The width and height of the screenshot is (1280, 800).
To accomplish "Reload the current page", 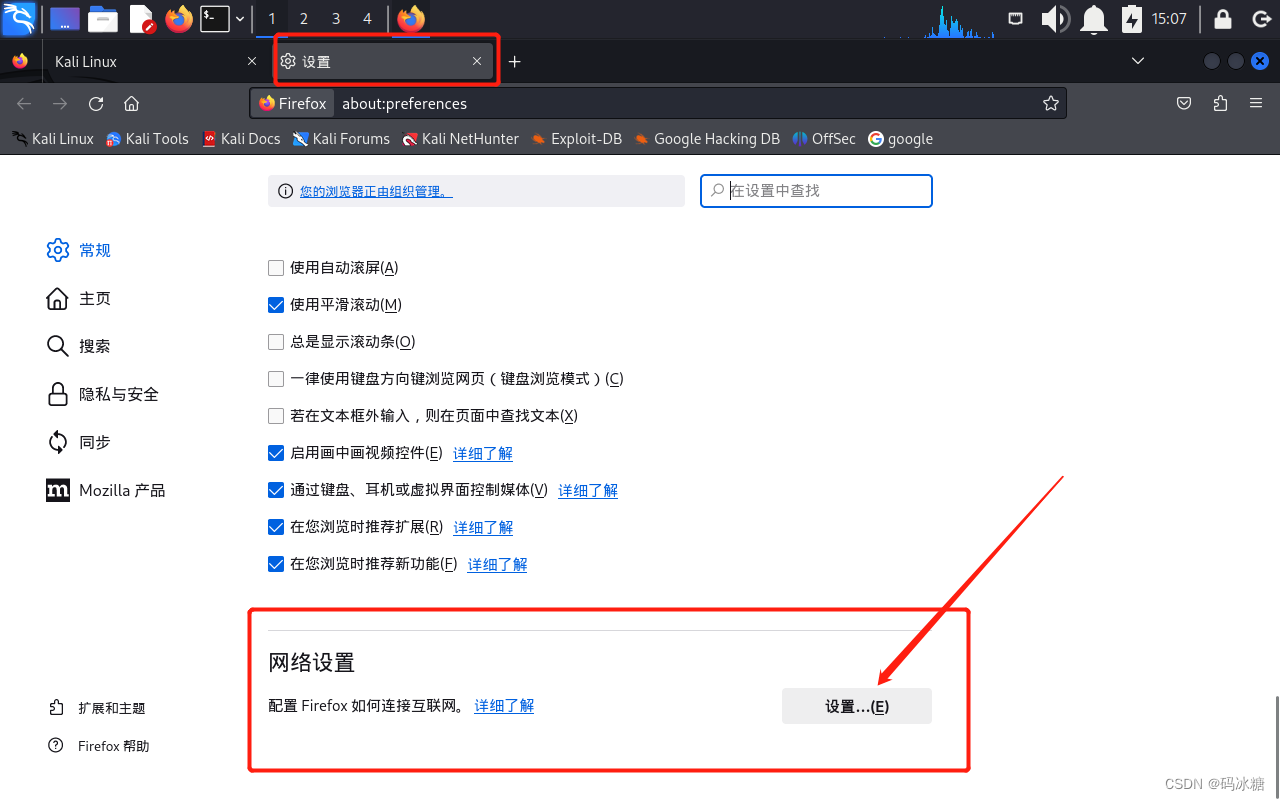I will (x=96, y=103).
